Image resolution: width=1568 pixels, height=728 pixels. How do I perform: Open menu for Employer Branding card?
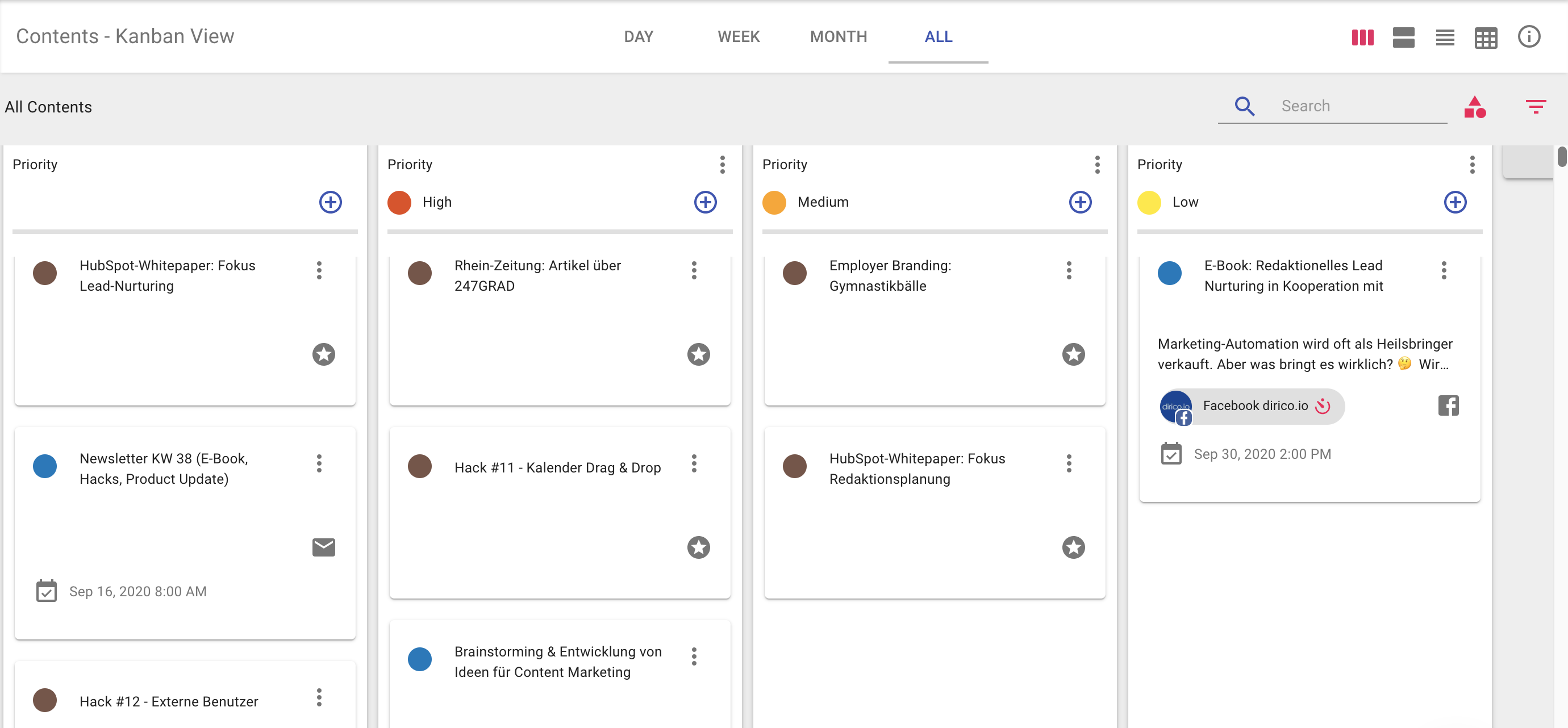tap(1068, 270)
